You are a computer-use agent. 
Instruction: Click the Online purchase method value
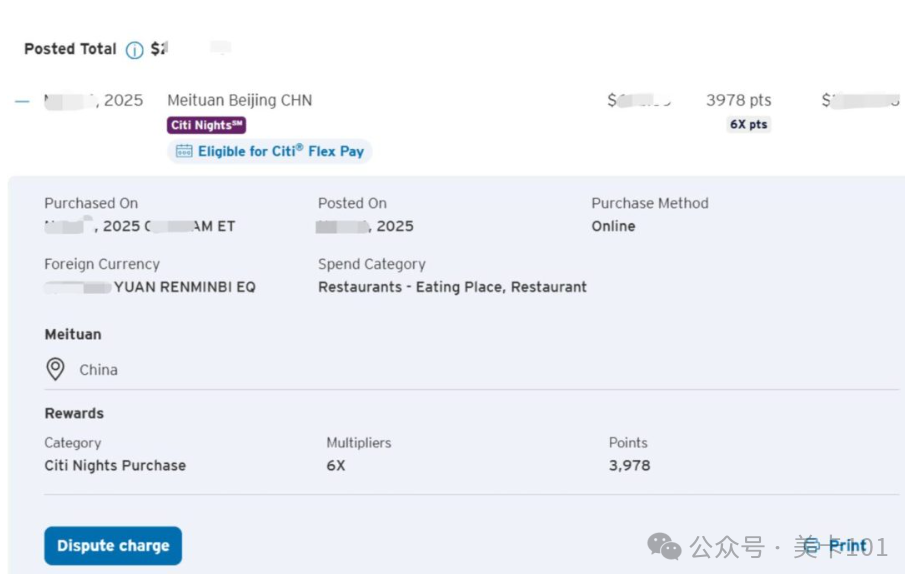(613, 226)
